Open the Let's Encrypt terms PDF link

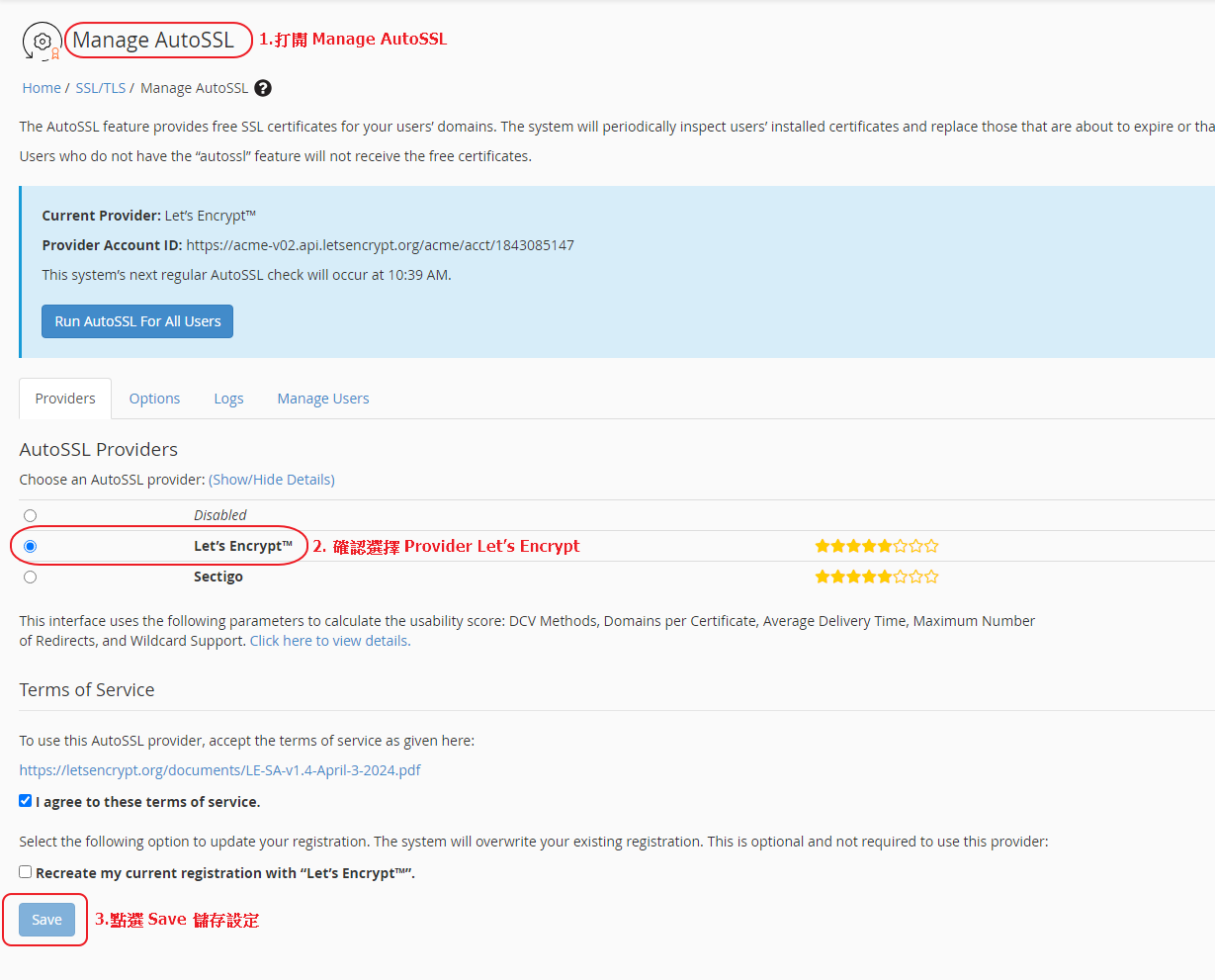(220, 770)
